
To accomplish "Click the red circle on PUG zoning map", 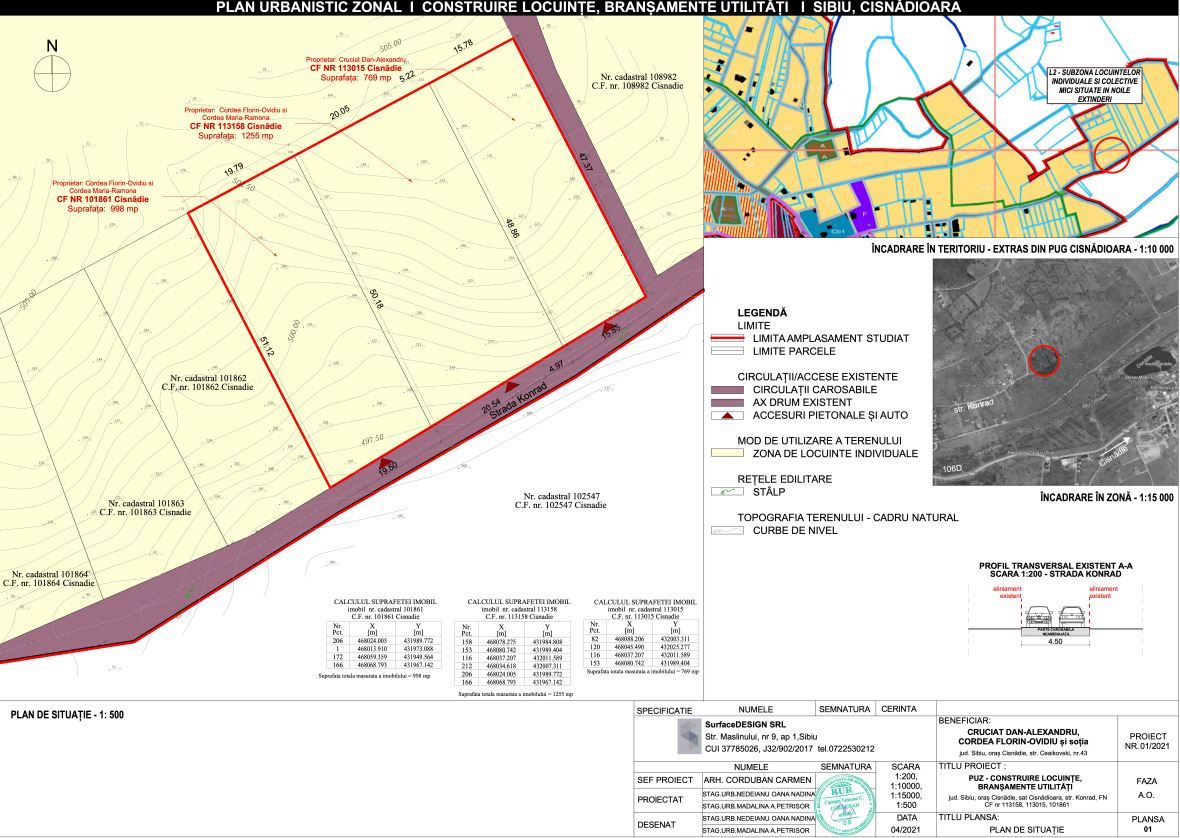I will [1110, 156].
